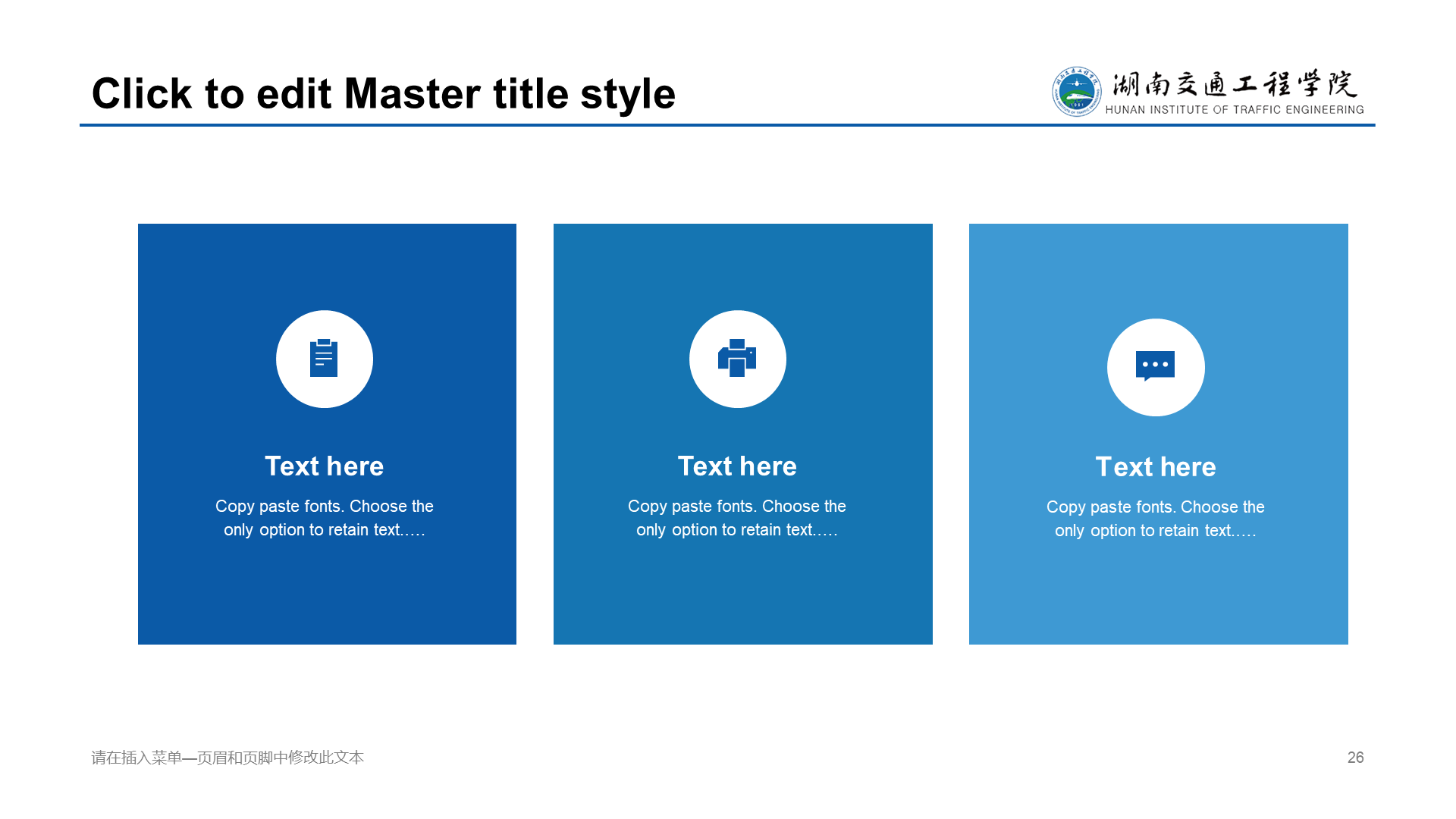Click the printer icon in the middle card

[737, 358]
